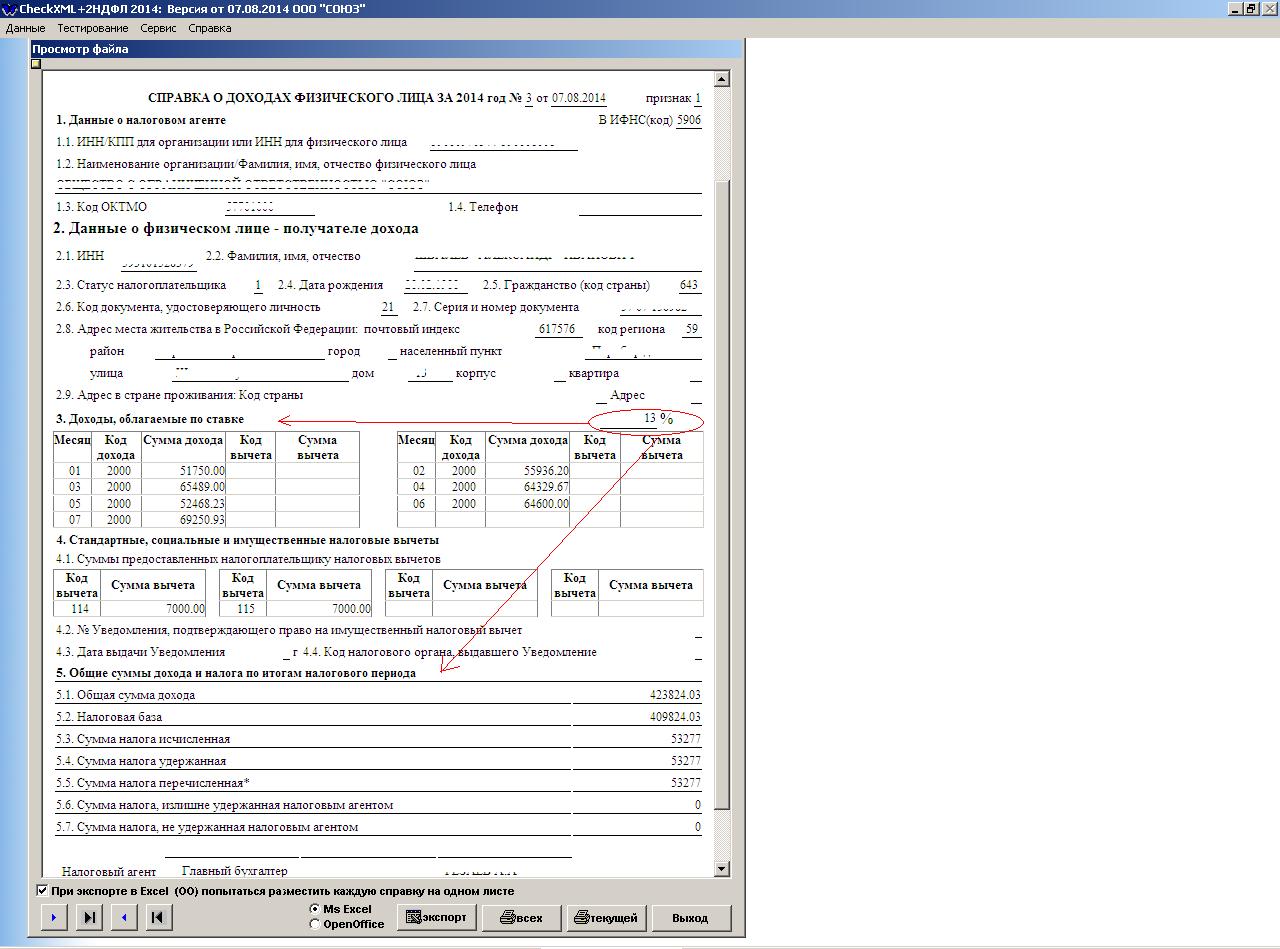Open the Тестирование menu

(x=92, y=28)
